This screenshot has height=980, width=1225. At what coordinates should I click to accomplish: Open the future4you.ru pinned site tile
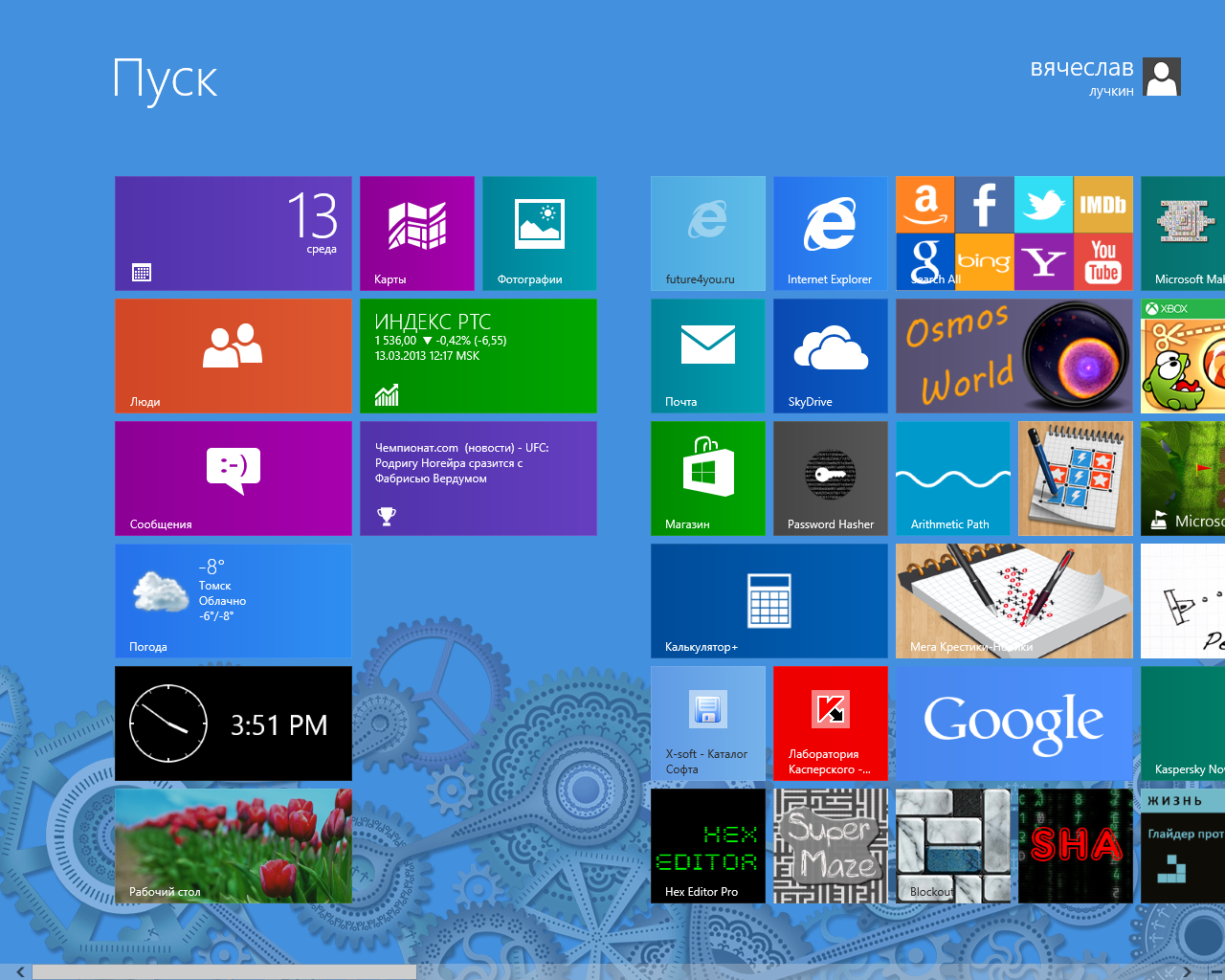[x=708, y=234]
